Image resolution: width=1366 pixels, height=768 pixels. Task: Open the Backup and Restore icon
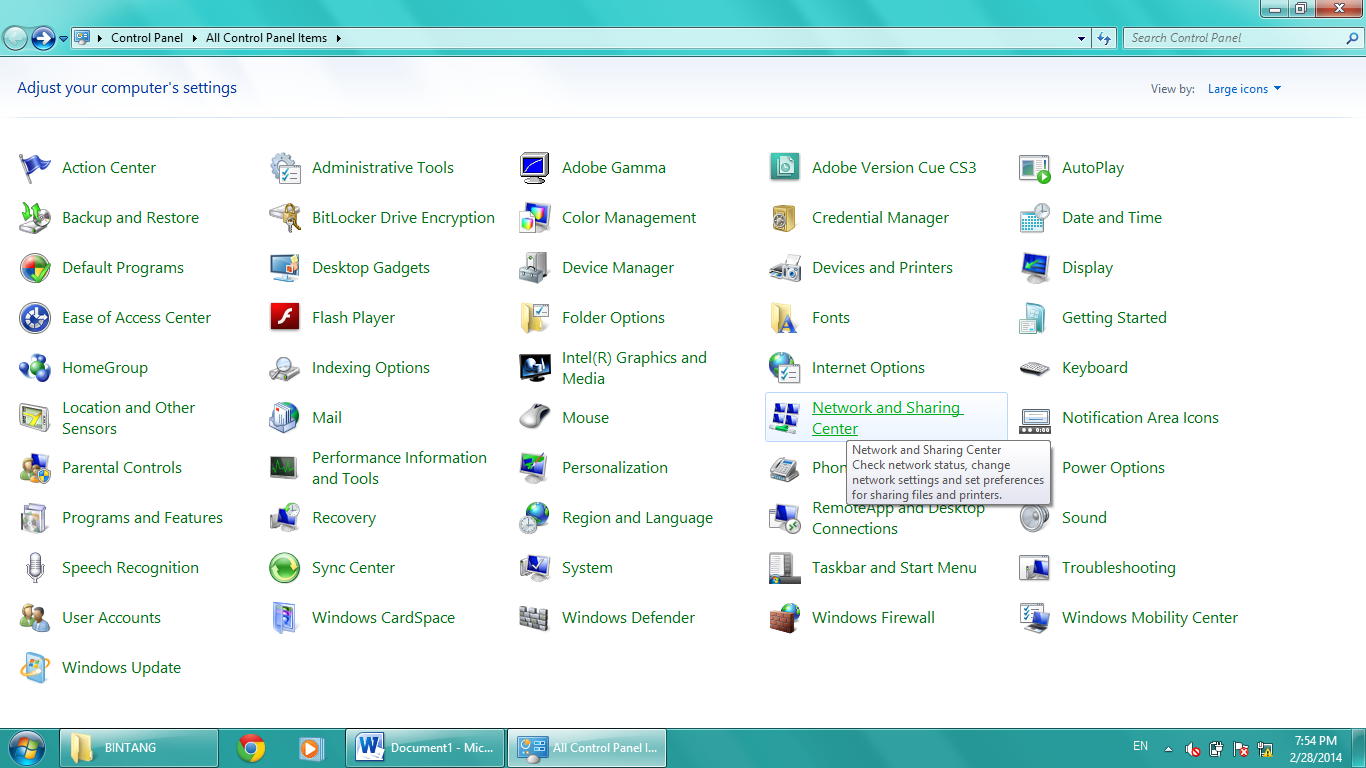35,218
